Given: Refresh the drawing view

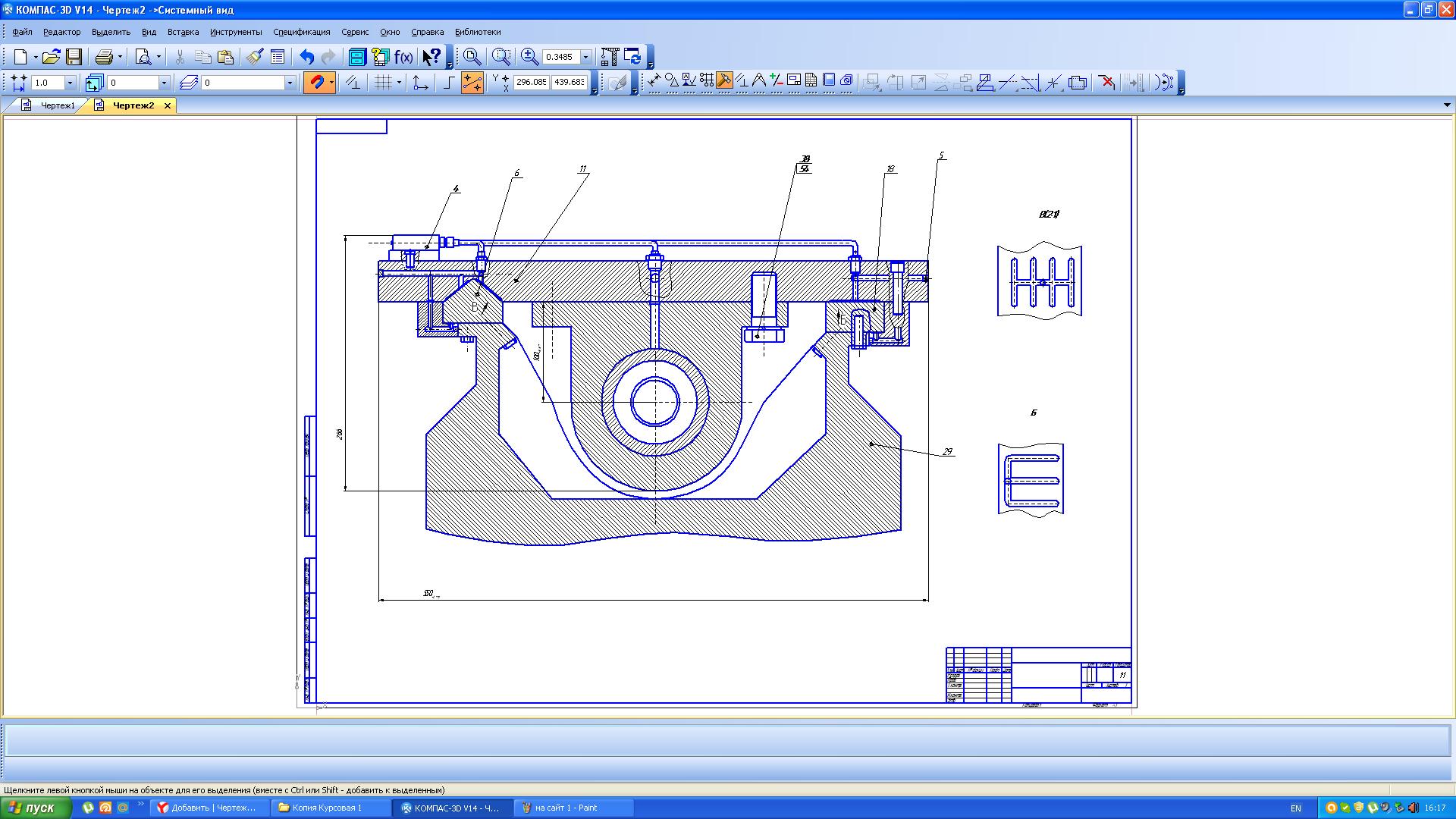Looking at the screenshot, I should click(x=632, y=57).
